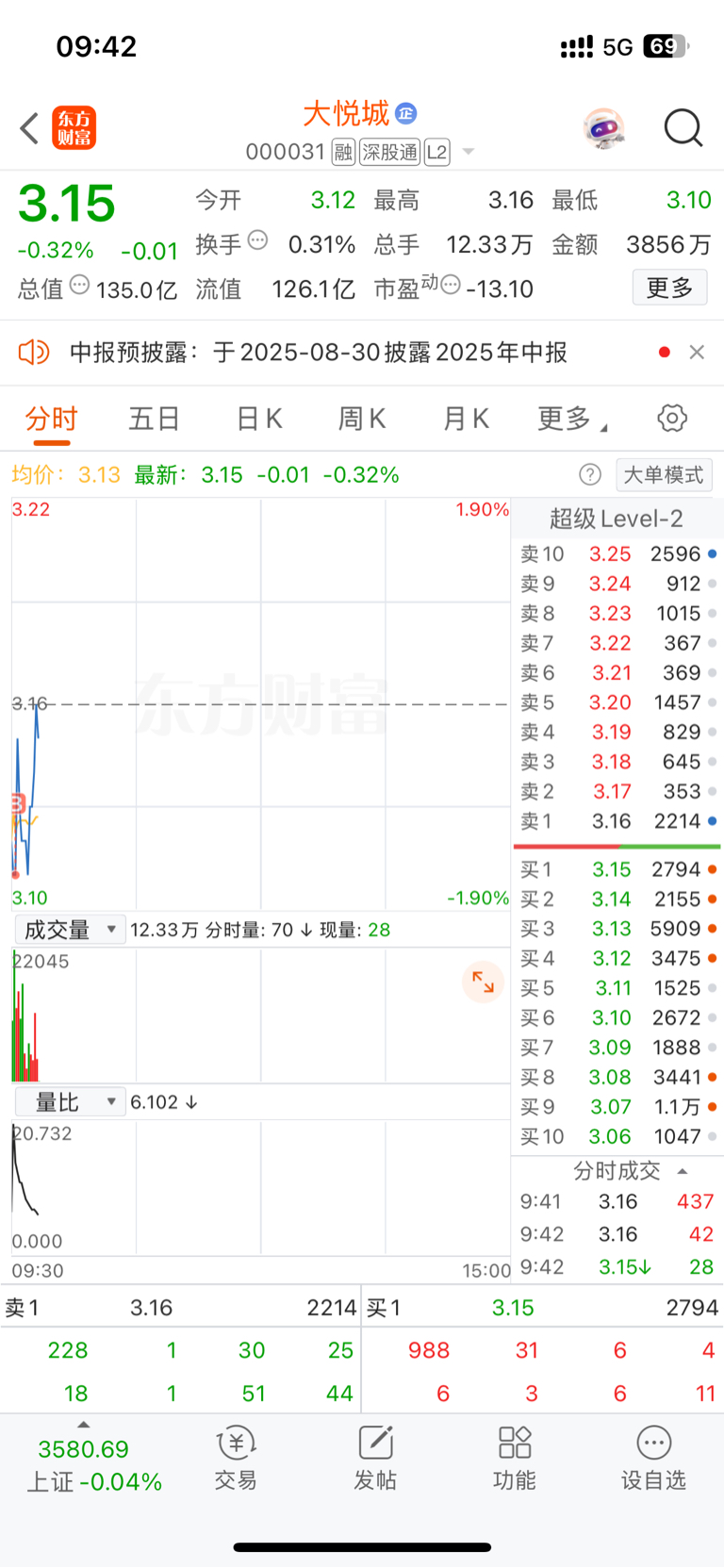Tap the 融 margin badge
This screenshot has width=724, height=1568.
[343, 152]
